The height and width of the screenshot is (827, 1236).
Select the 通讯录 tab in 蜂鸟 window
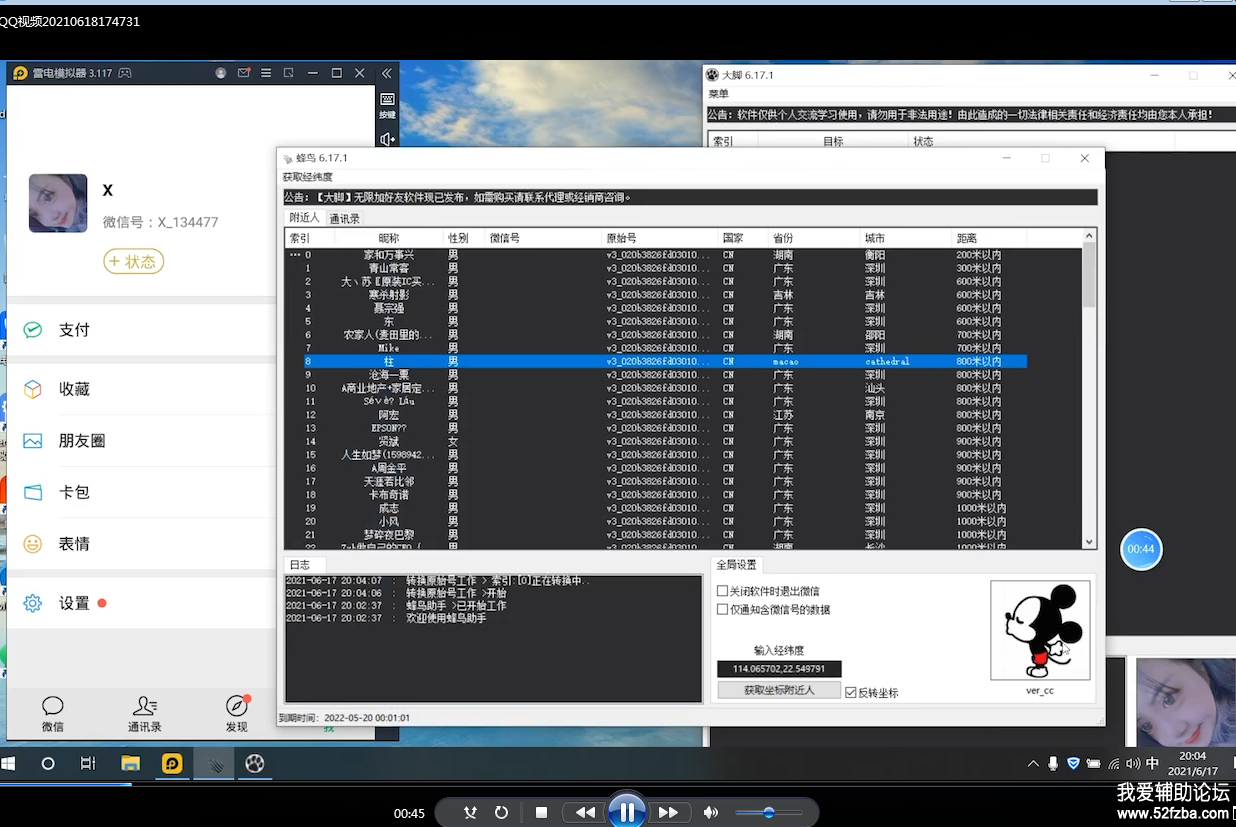click(x=344, y=218)
